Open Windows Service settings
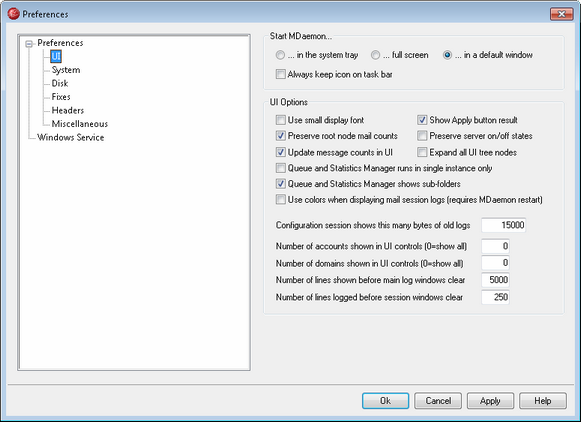 pos(70,137)
